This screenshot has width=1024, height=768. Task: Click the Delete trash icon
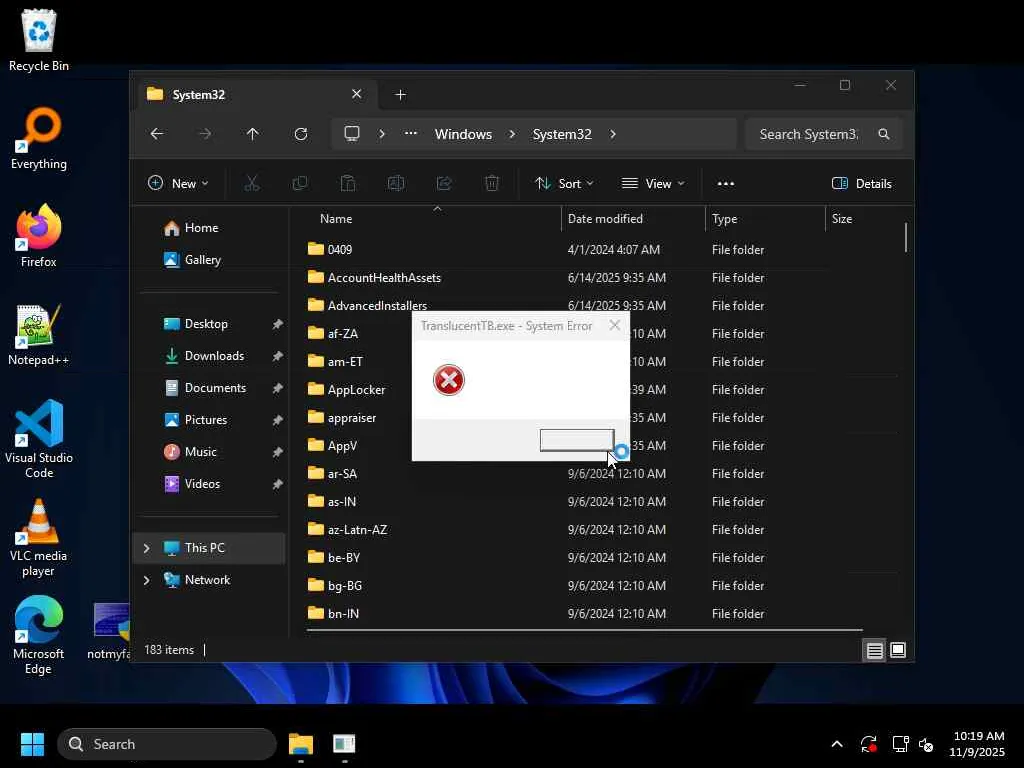[492, 184]
